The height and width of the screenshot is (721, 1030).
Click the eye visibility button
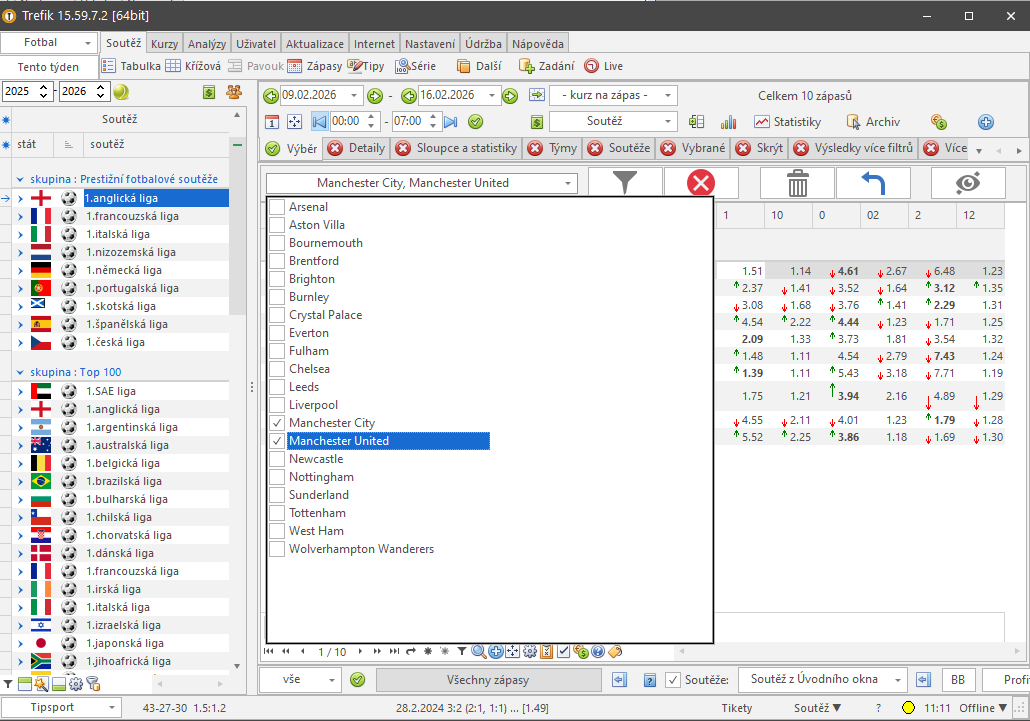pos(967,183)
